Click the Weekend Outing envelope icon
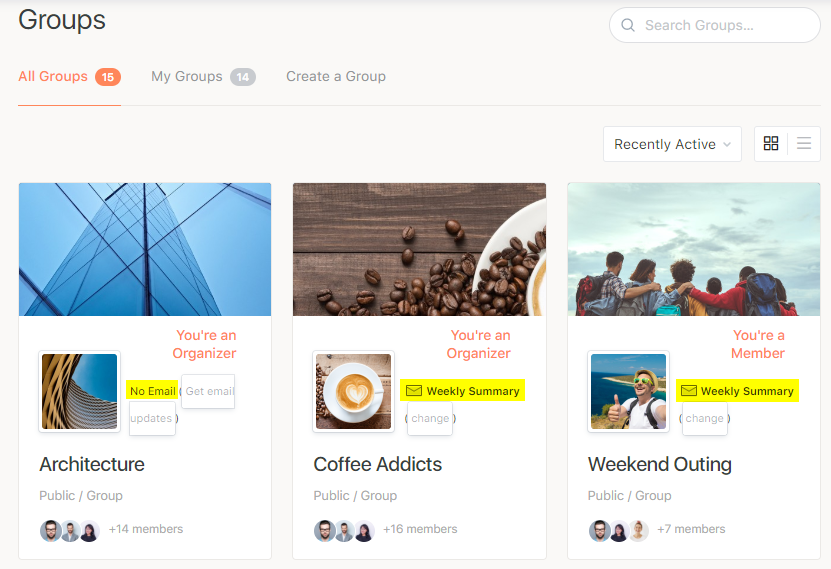The height and width of the screenshot is (569, 831). [688, 391]
